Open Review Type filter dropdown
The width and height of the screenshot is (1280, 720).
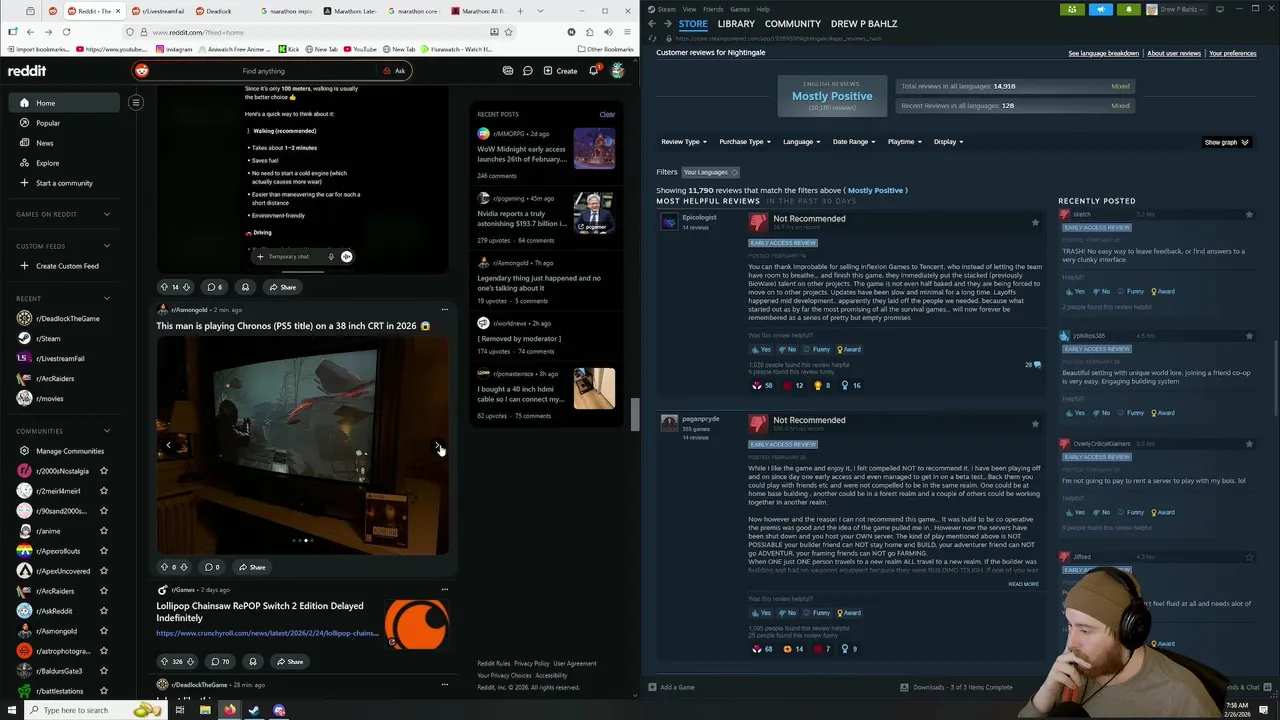tap(684, 142)
